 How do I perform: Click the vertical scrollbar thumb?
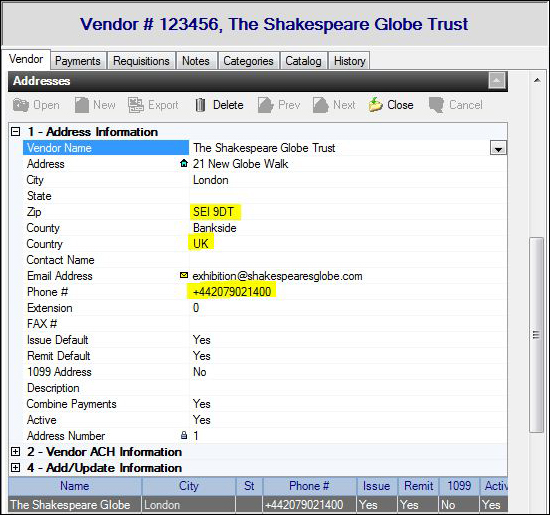click(x=536, y=335)
